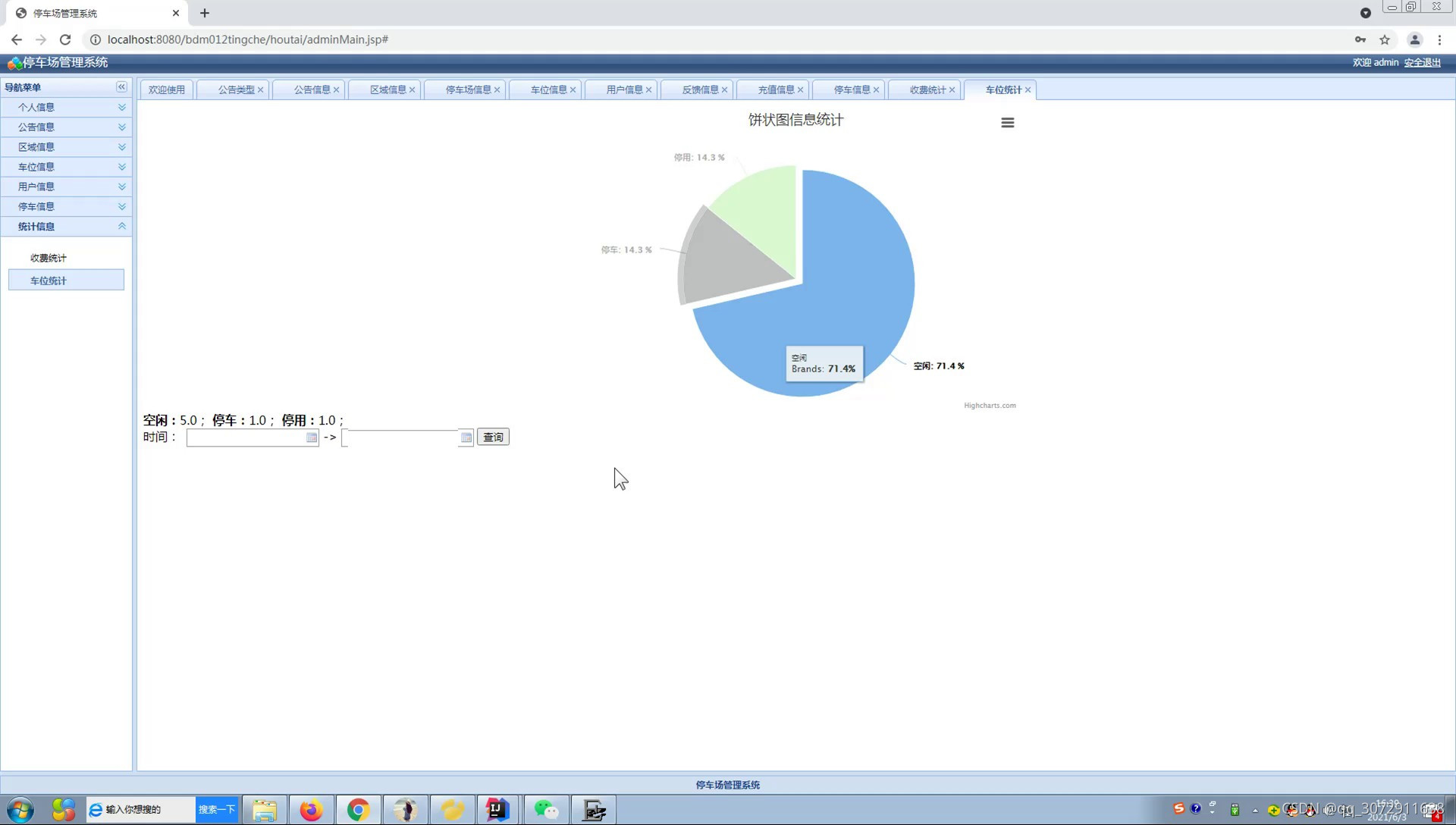Close the 充值信息 tab
The width and height of the screenshot is (1456, 825).
(x=801, y=90)
